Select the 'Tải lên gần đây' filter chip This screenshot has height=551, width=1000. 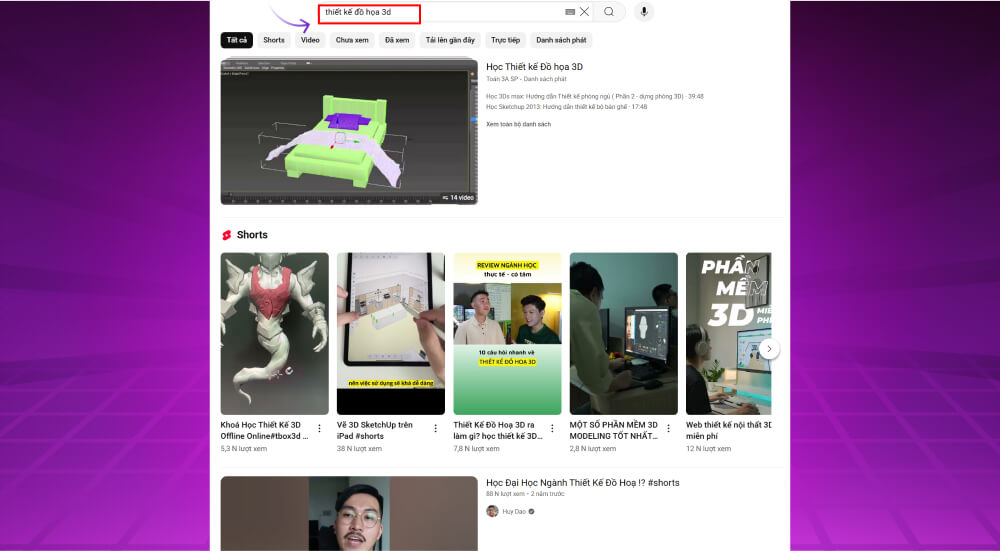click(x=450, y=40)
